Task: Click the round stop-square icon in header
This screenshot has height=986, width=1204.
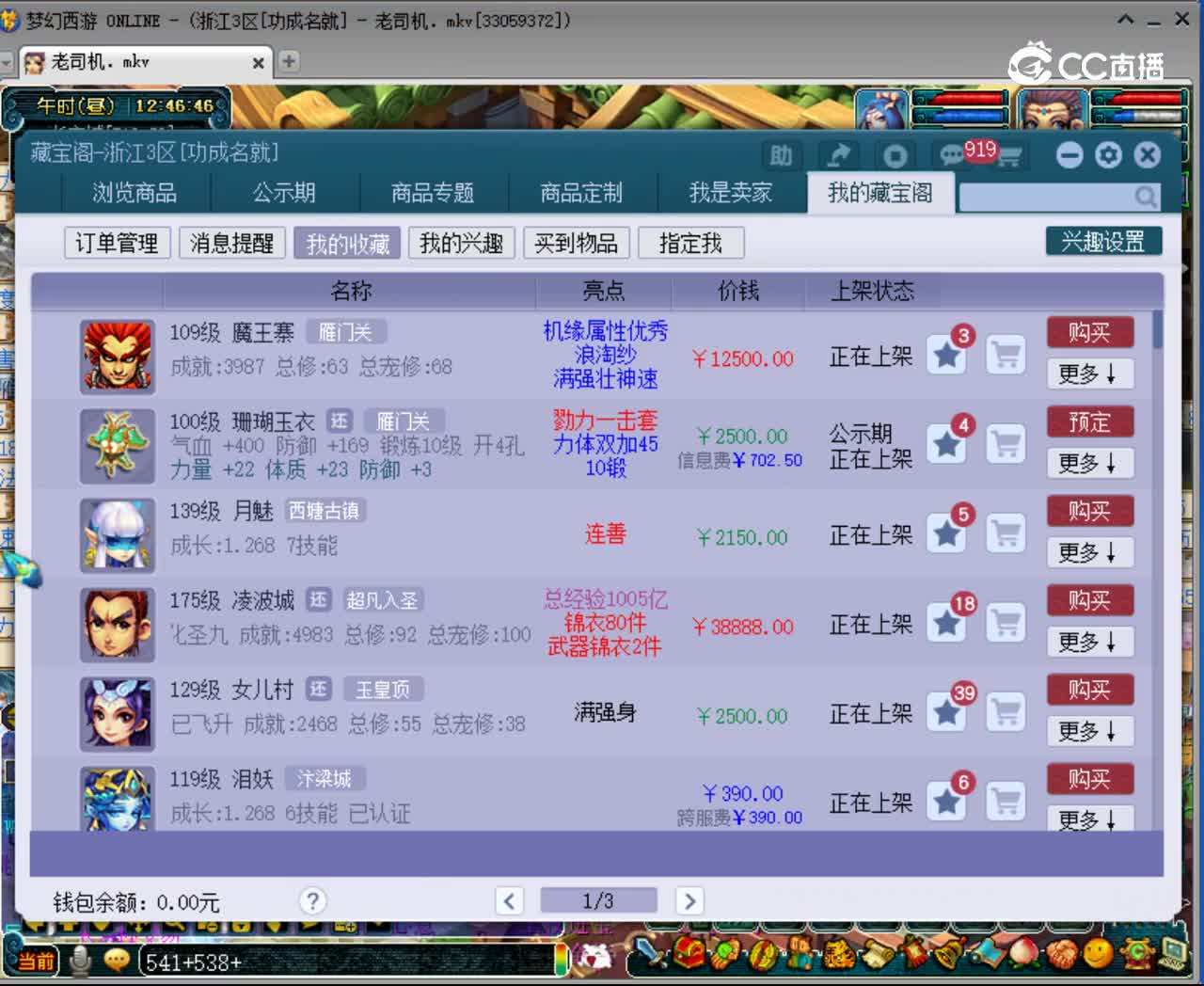Action: pos(895,155)
